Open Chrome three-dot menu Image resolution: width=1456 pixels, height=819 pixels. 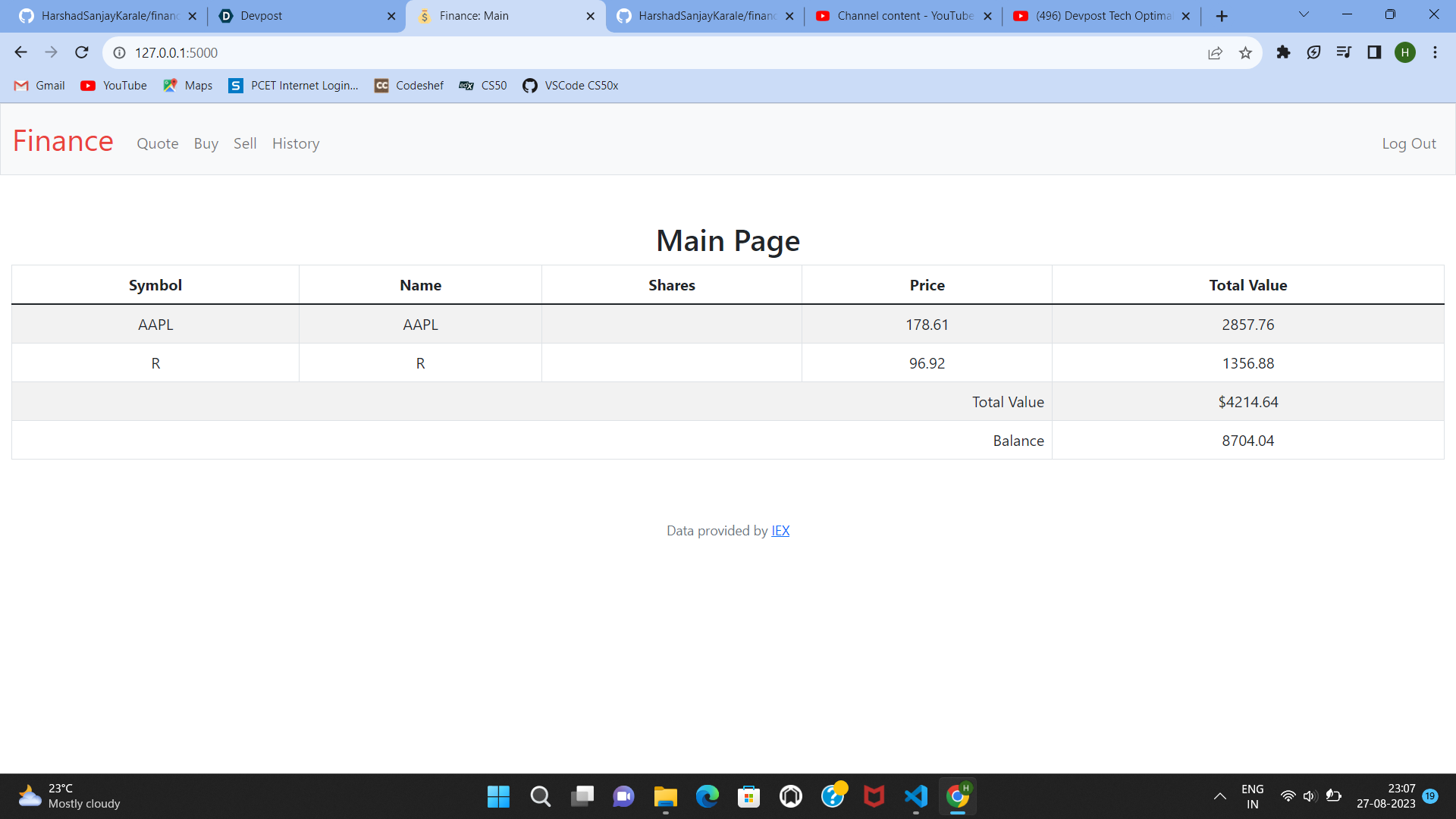[x=1435, y=52]
